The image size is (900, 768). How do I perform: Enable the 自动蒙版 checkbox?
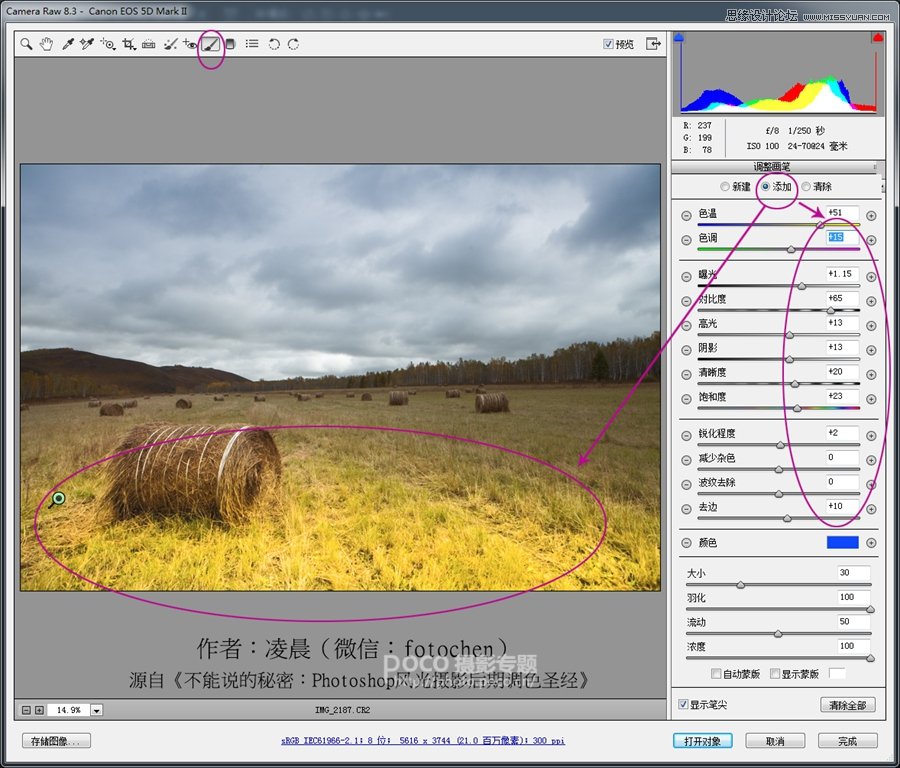(x=716, y=674)
